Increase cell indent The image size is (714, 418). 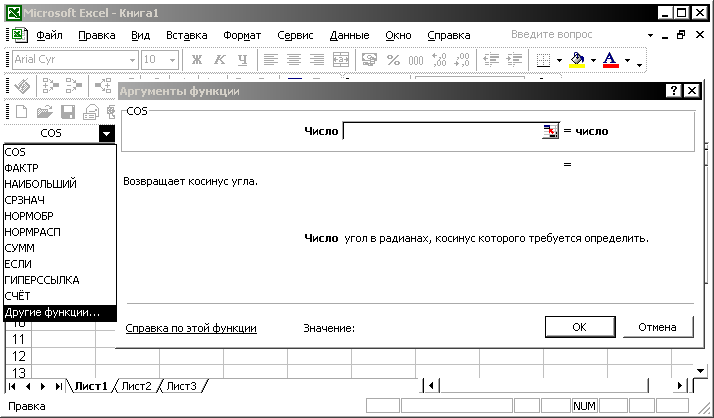(514, 60)
